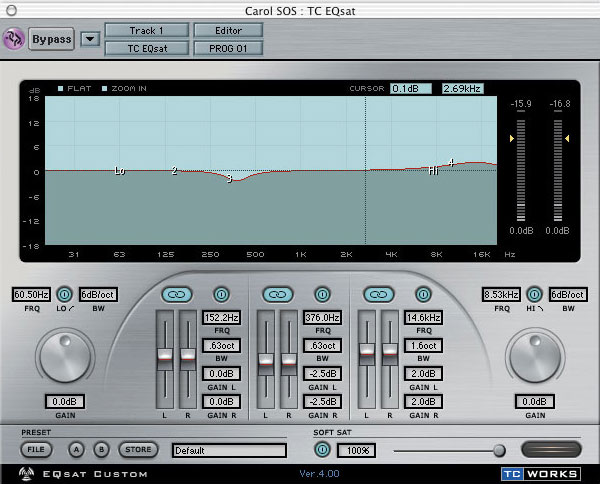600x484 pixels.
Task: Open the dropdown arrow next to Bypass
Action: click(90, 39)
